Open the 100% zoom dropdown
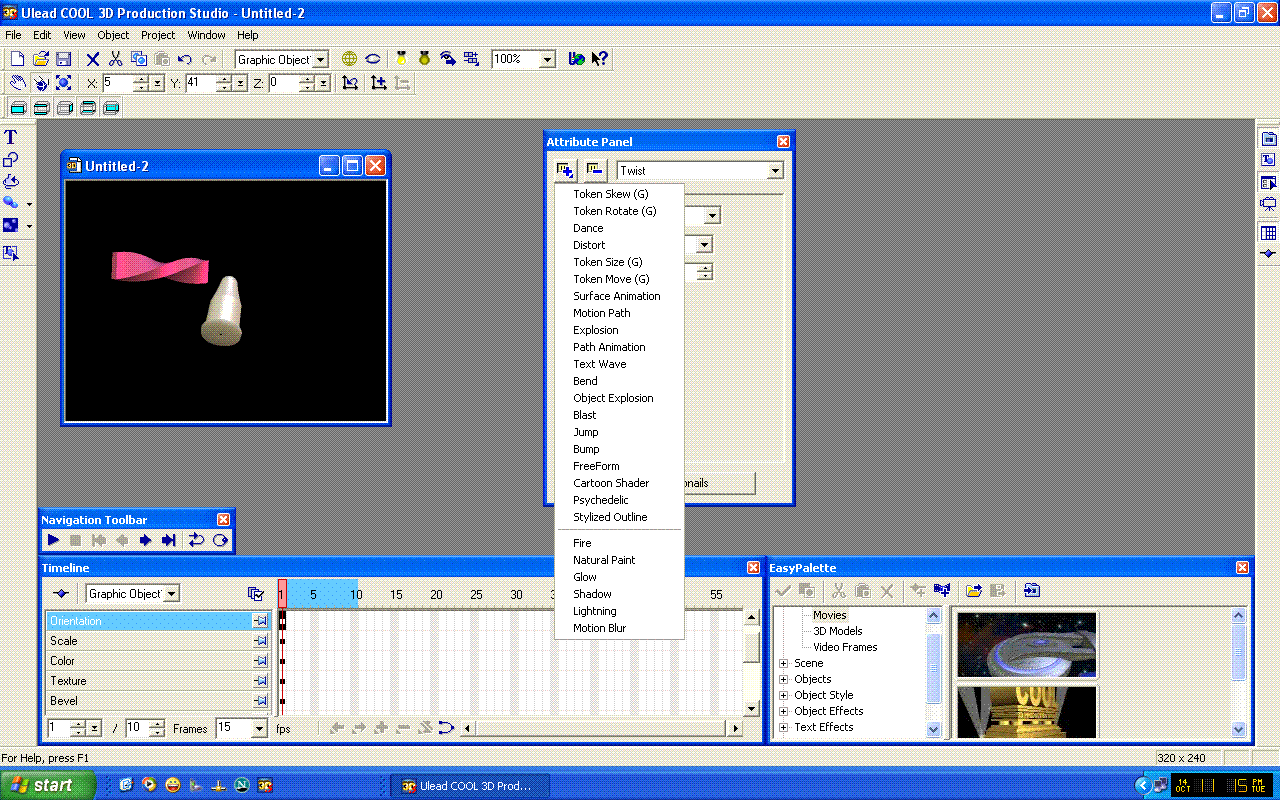1280x800 pixels. tap(547, 60)
